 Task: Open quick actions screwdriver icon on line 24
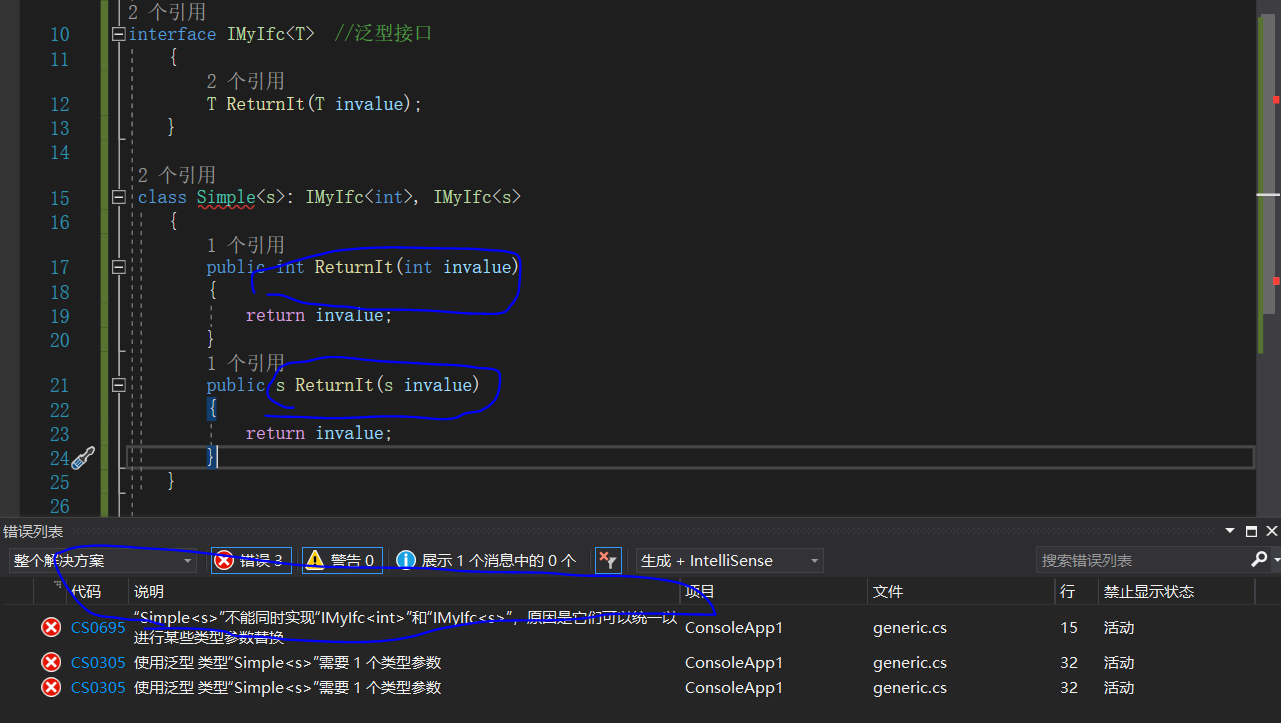click(83, 458)
